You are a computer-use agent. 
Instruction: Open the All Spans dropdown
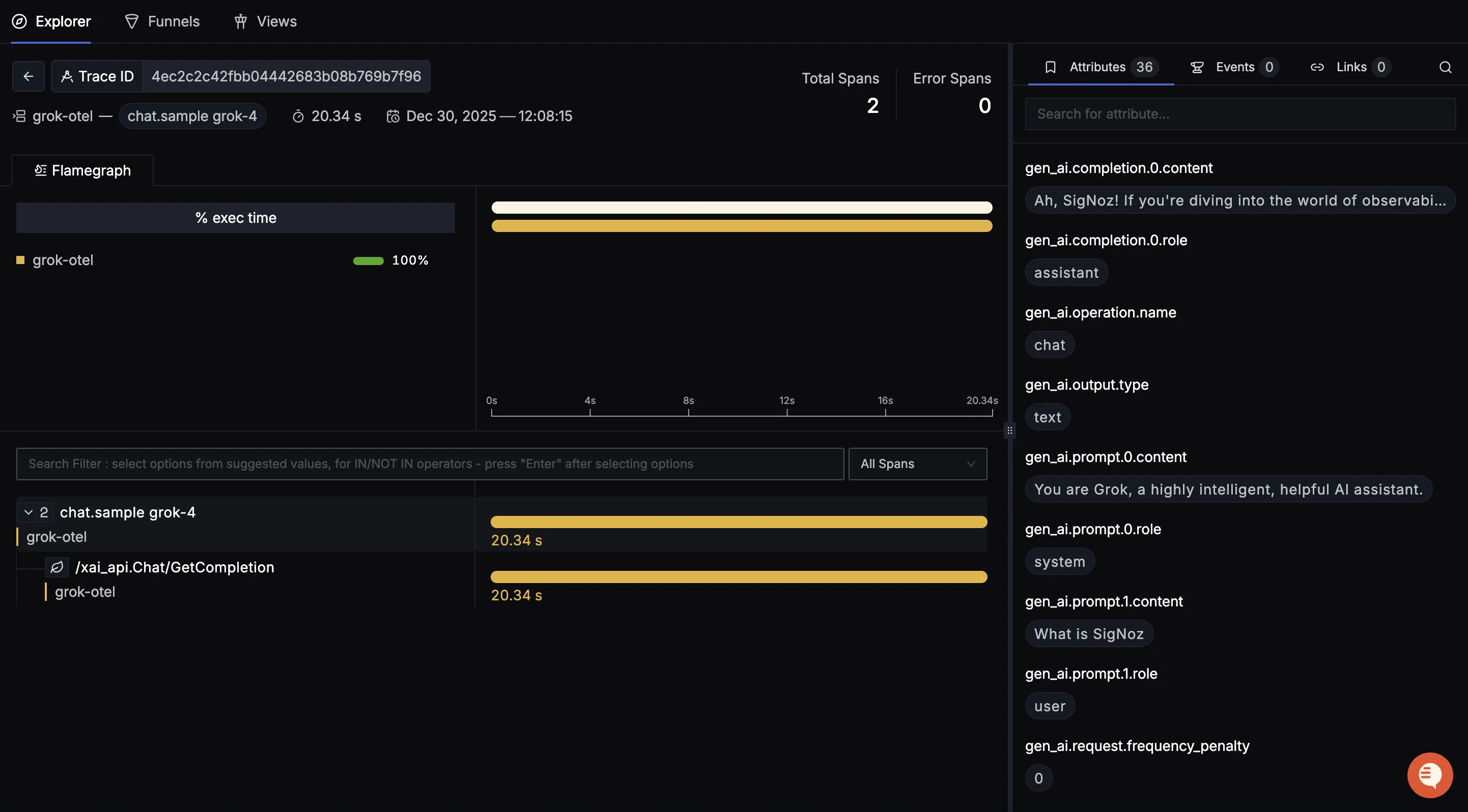click(x=917, y=463)
